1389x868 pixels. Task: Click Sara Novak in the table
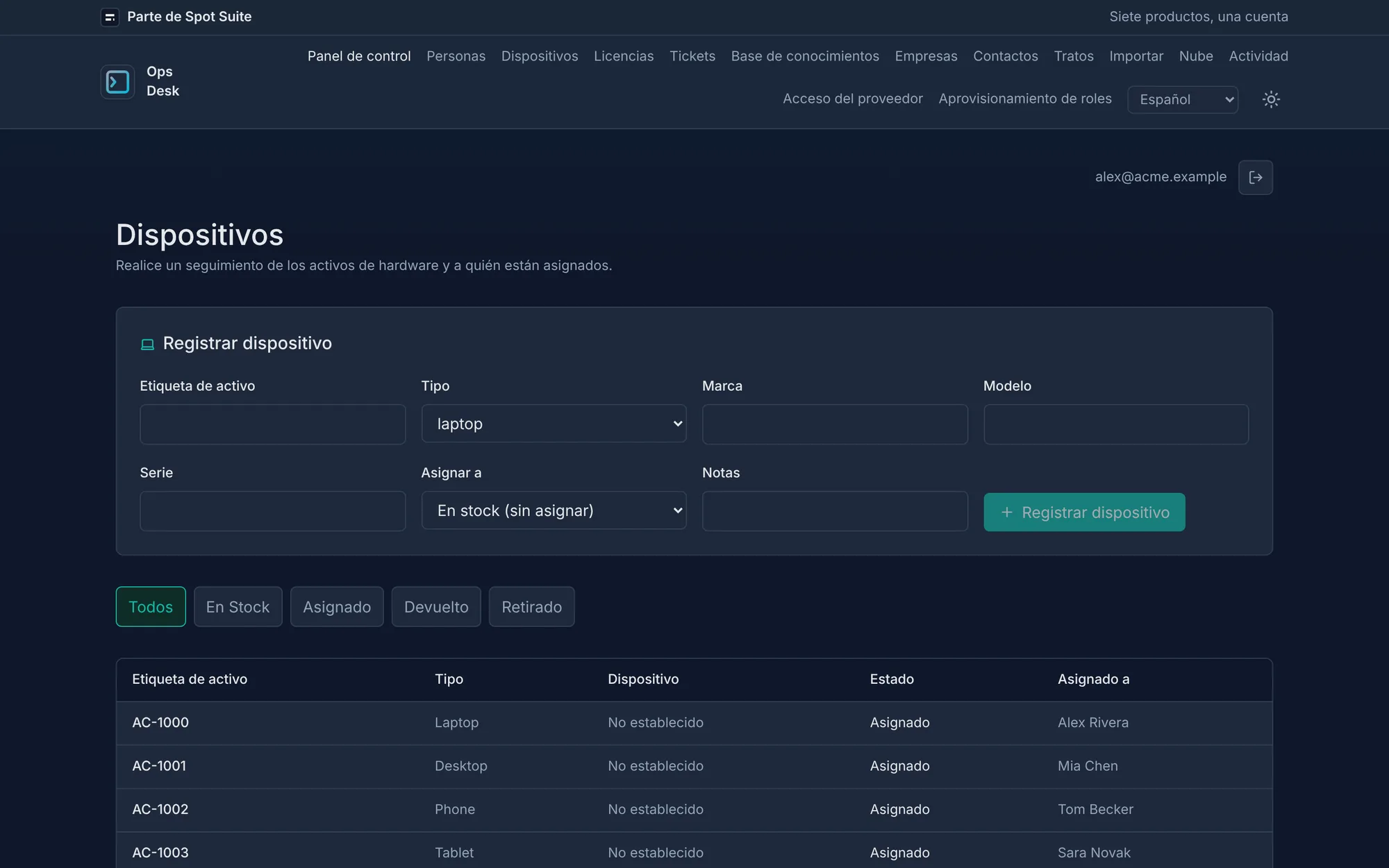pos(1094,853)
